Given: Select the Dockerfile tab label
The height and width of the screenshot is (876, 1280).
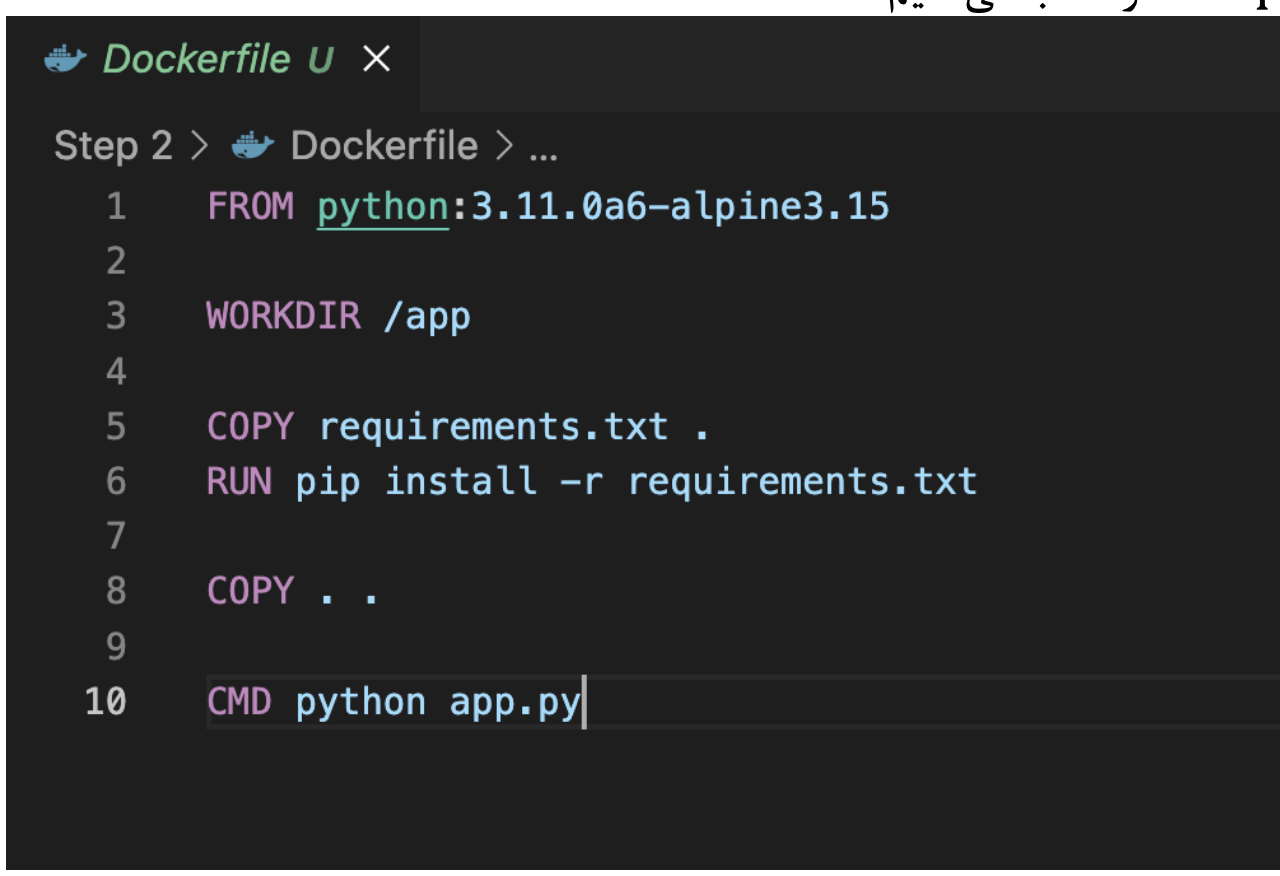Looking at the screenshot, I should coord(195,60).
